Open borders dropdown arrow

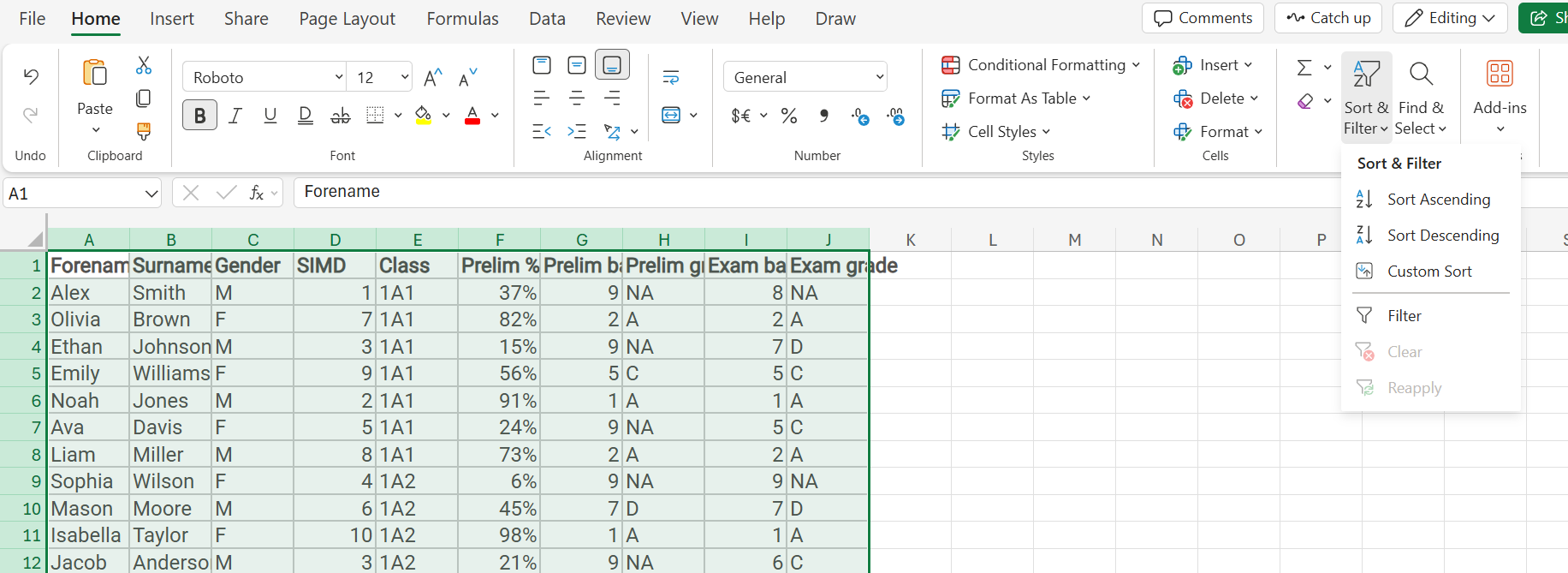pyautogui.click(x=398, y=115)
